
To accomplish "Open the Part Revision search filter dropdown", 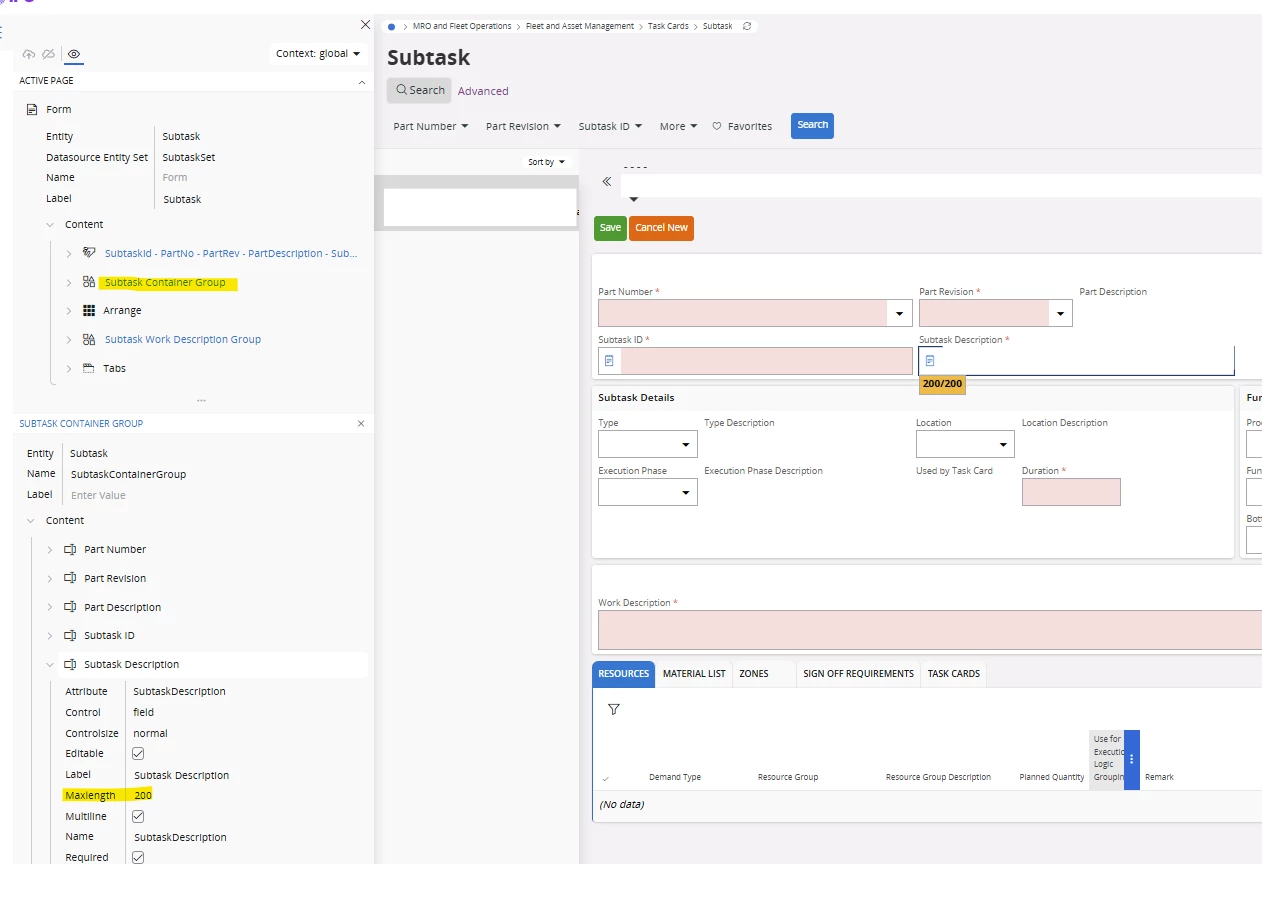I will (x=523, y=127).
